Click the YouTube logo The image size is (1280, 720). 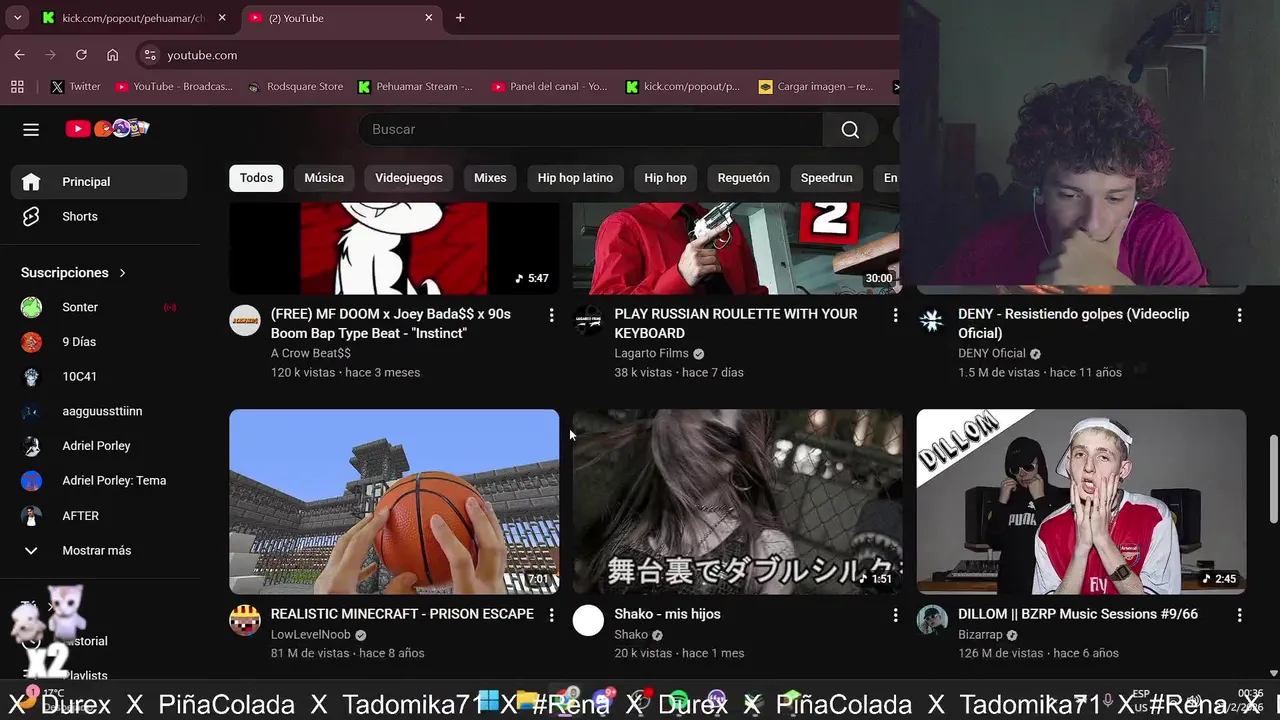coord(107,128)
